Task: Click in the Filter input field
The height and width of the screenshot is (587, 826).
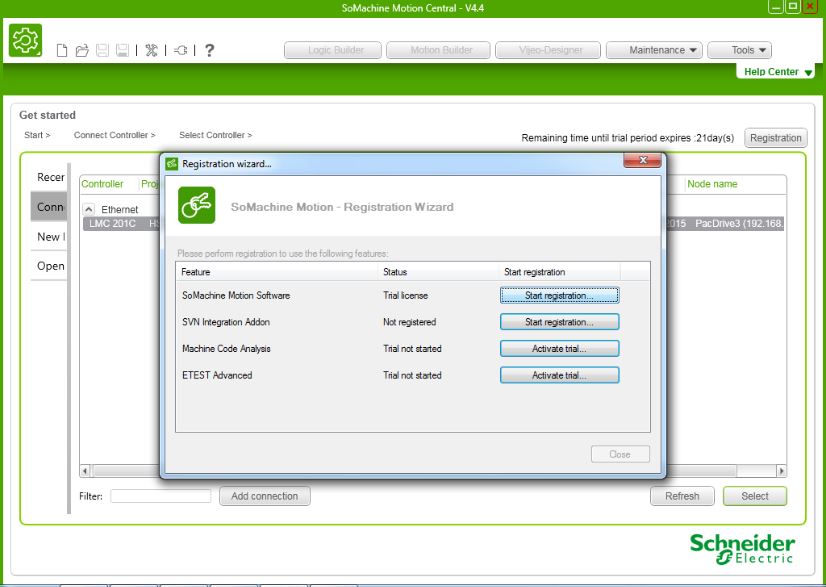Action: coord(161,496)
